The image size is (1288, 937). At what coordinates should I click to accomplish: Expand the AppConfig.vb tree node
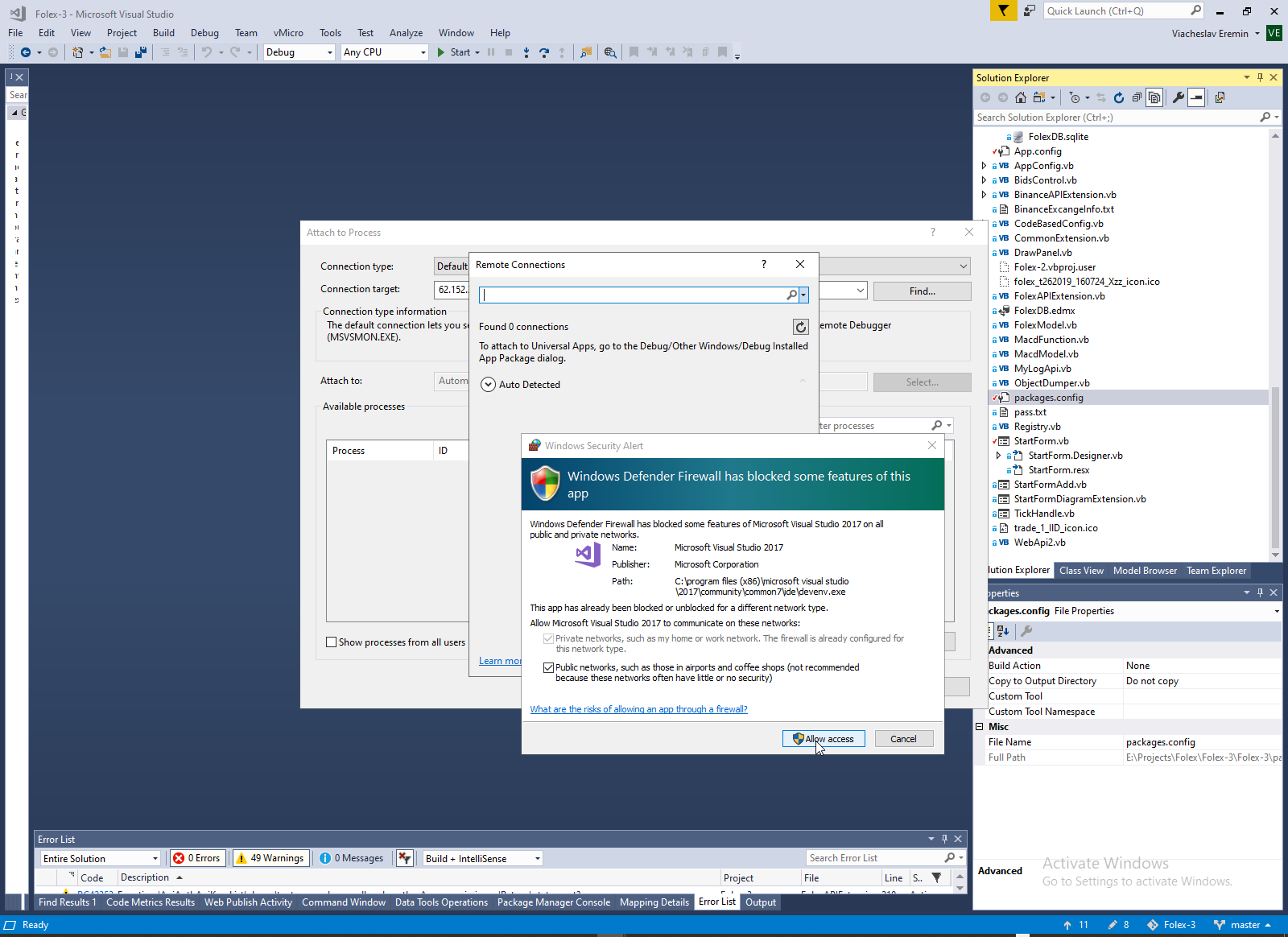pyautogui.click(x=984, y=166)
